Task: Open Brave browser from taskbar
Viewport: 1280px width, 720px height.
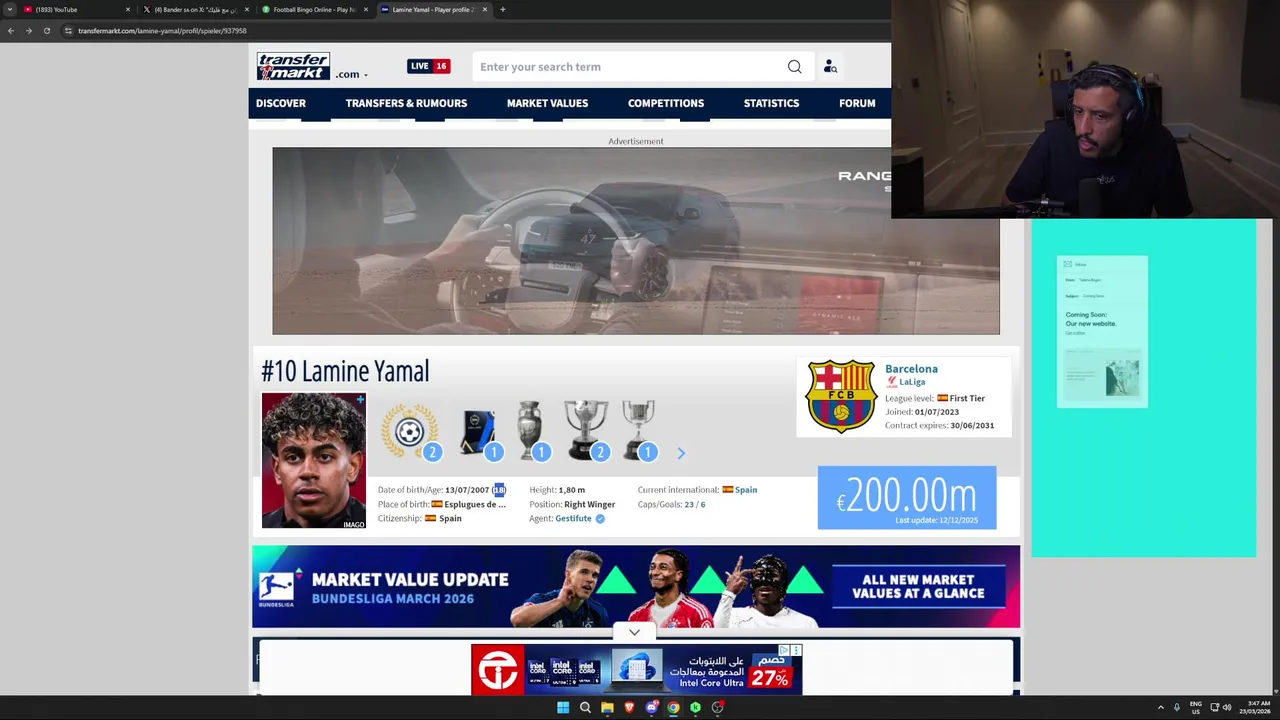Action: 629,707
